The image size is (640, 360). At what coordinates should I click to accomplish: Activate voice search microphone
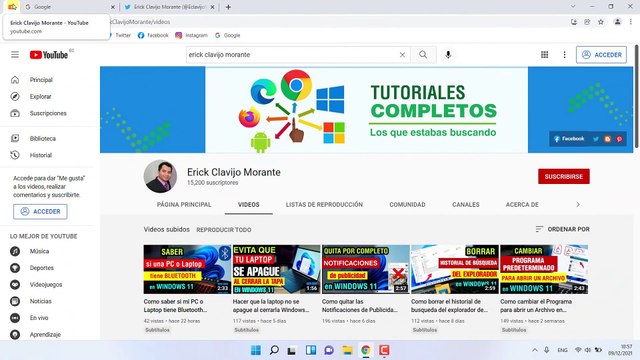click(448, 55)
